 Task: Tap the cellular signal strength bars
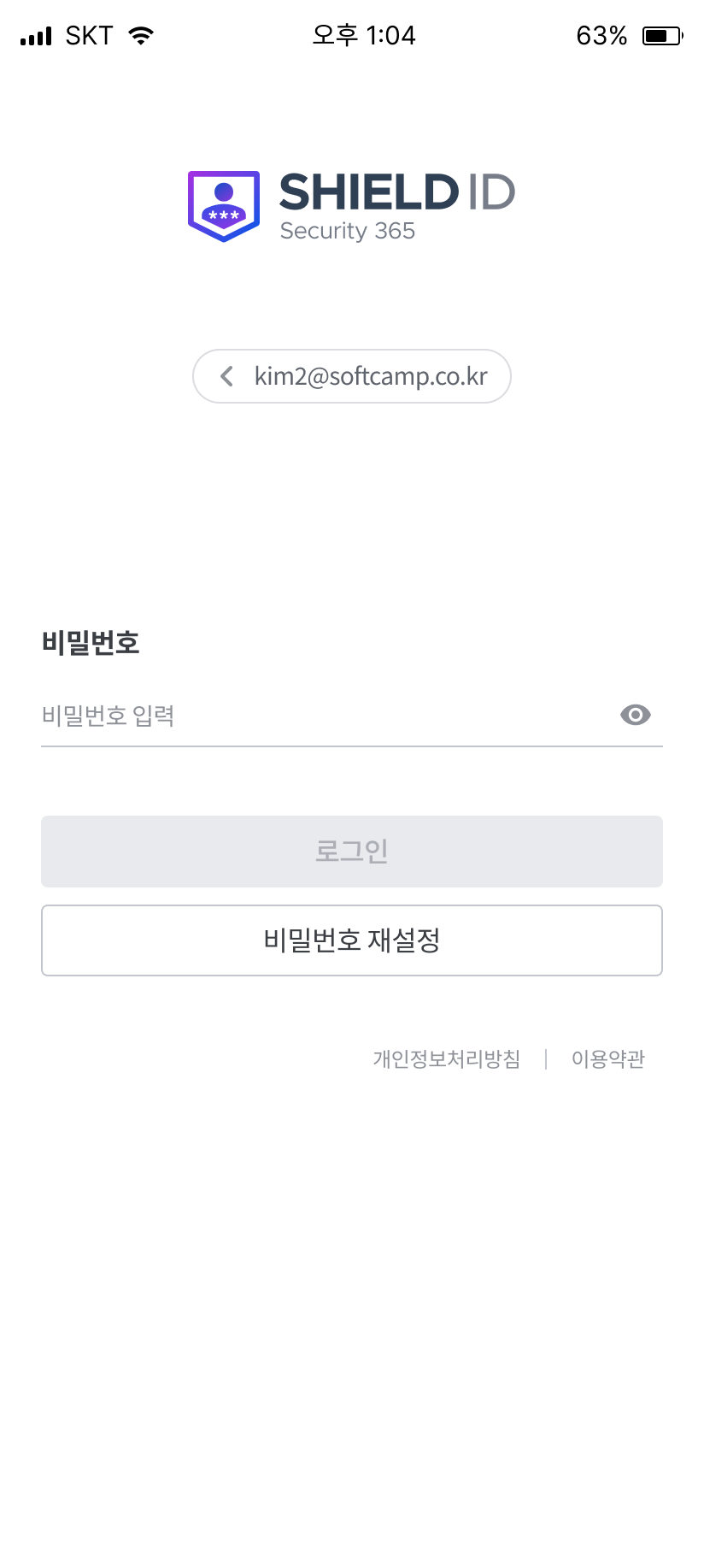click(x=36, y=37)
